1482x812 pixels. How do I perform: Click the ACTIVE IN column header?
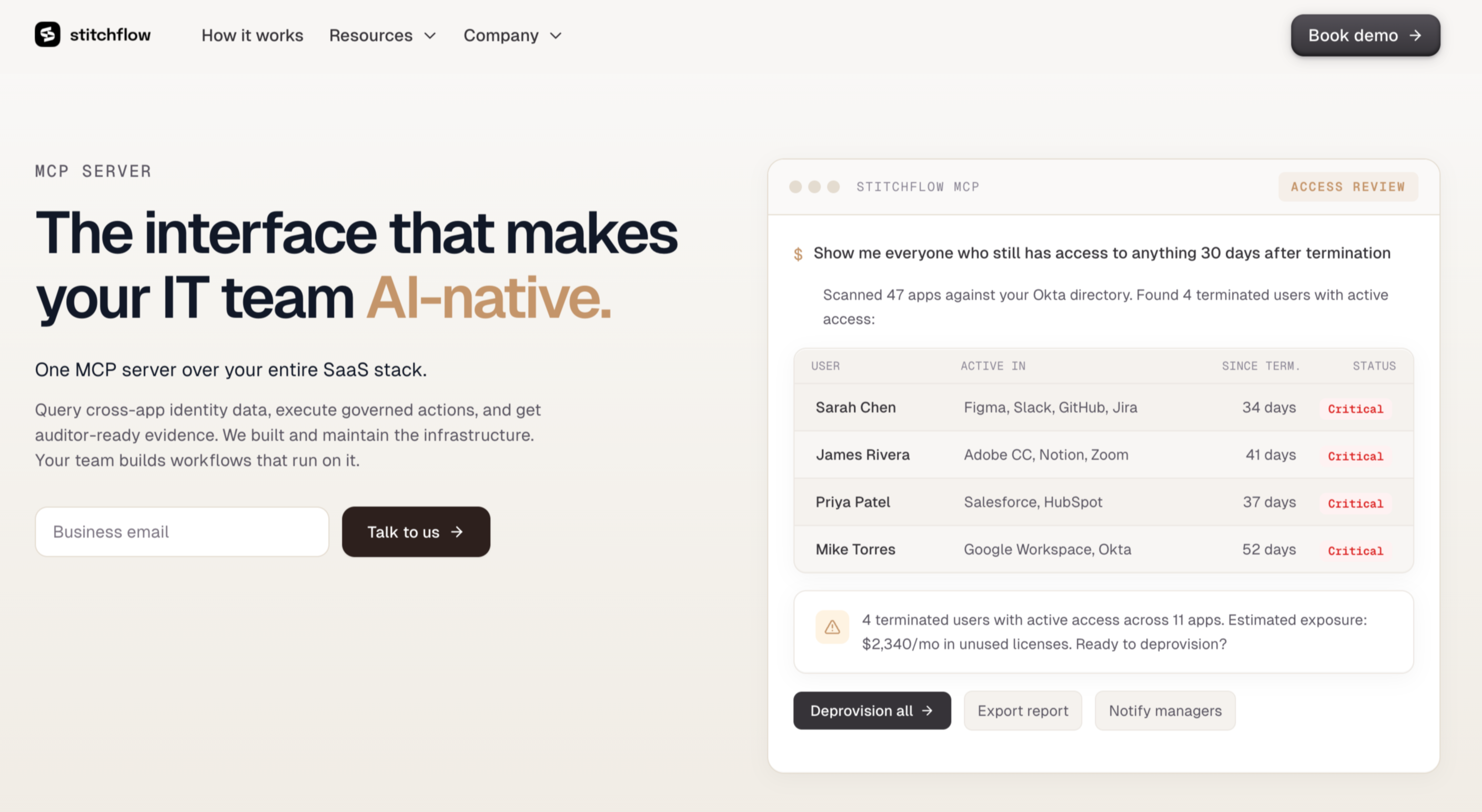click(x=993, y=366)
